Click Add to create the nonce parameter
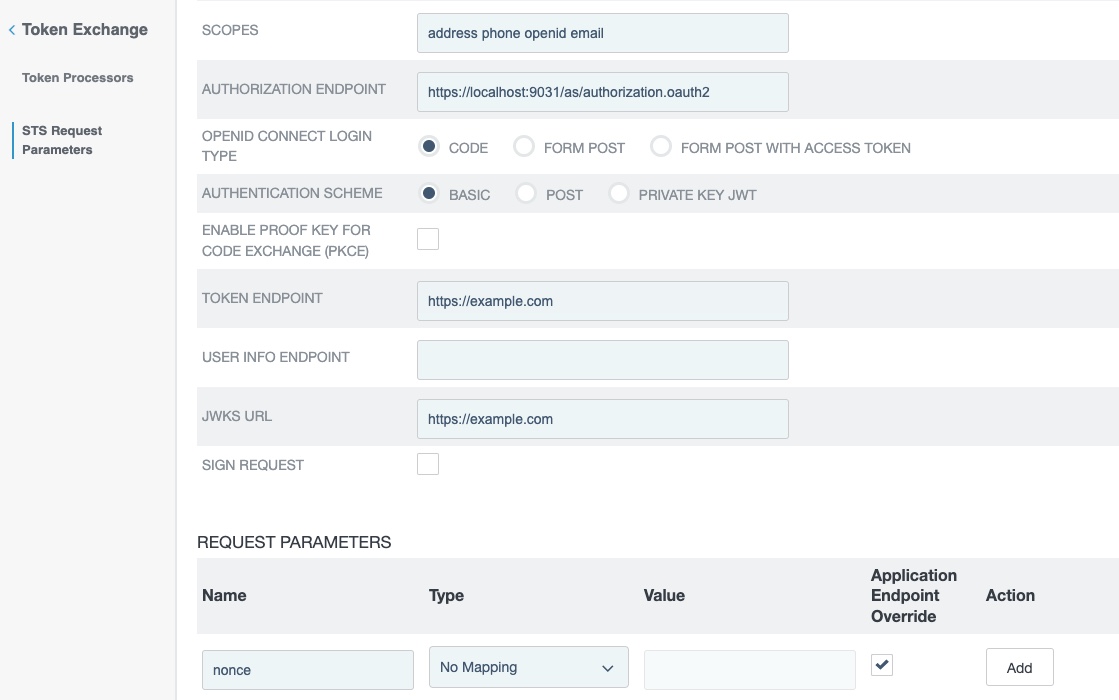The height and width of the screenshot is (700, 1119). [x=1018, y=667]
